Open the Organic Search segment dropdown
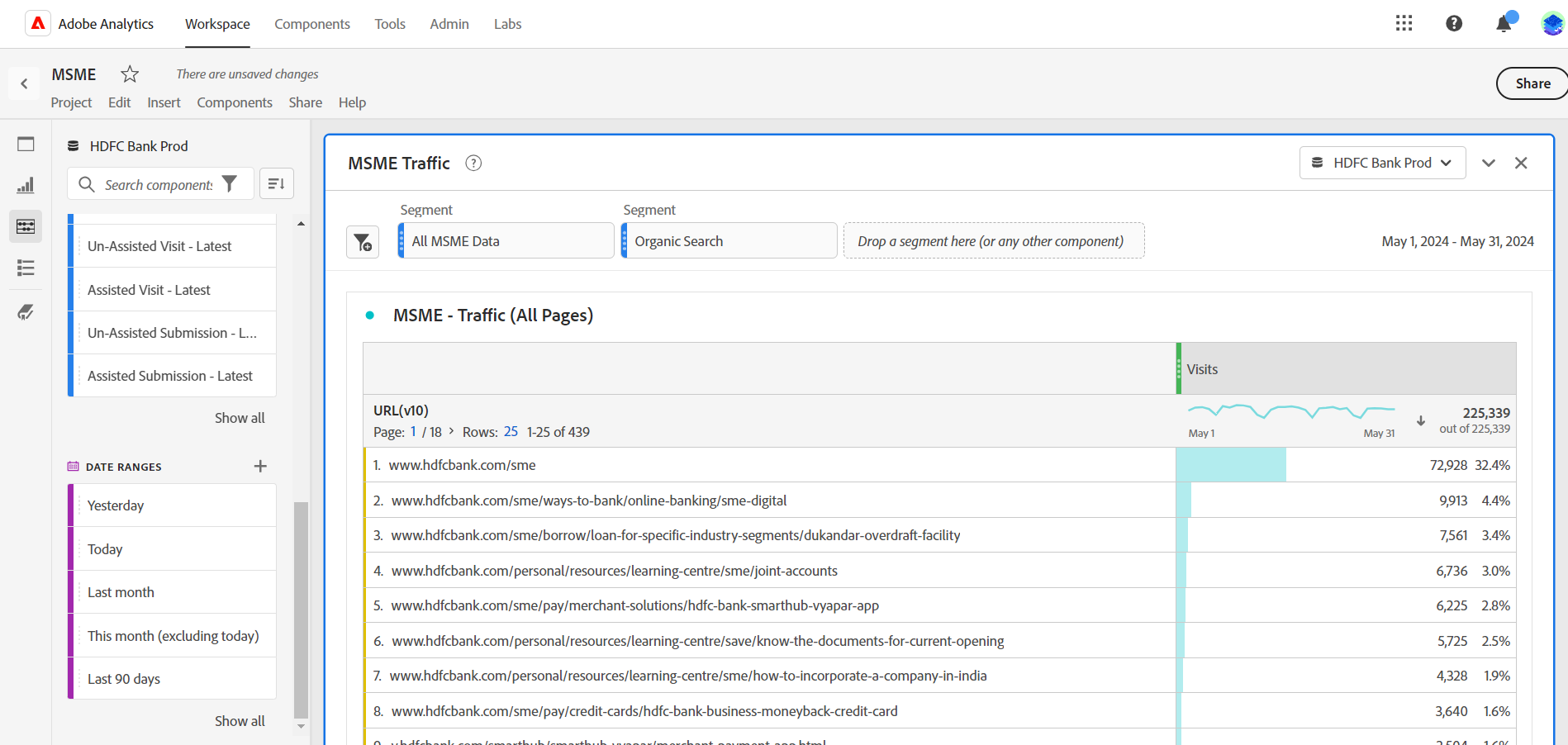The height and width of the screenshot is (745, 1568). [x=729, y=240]
